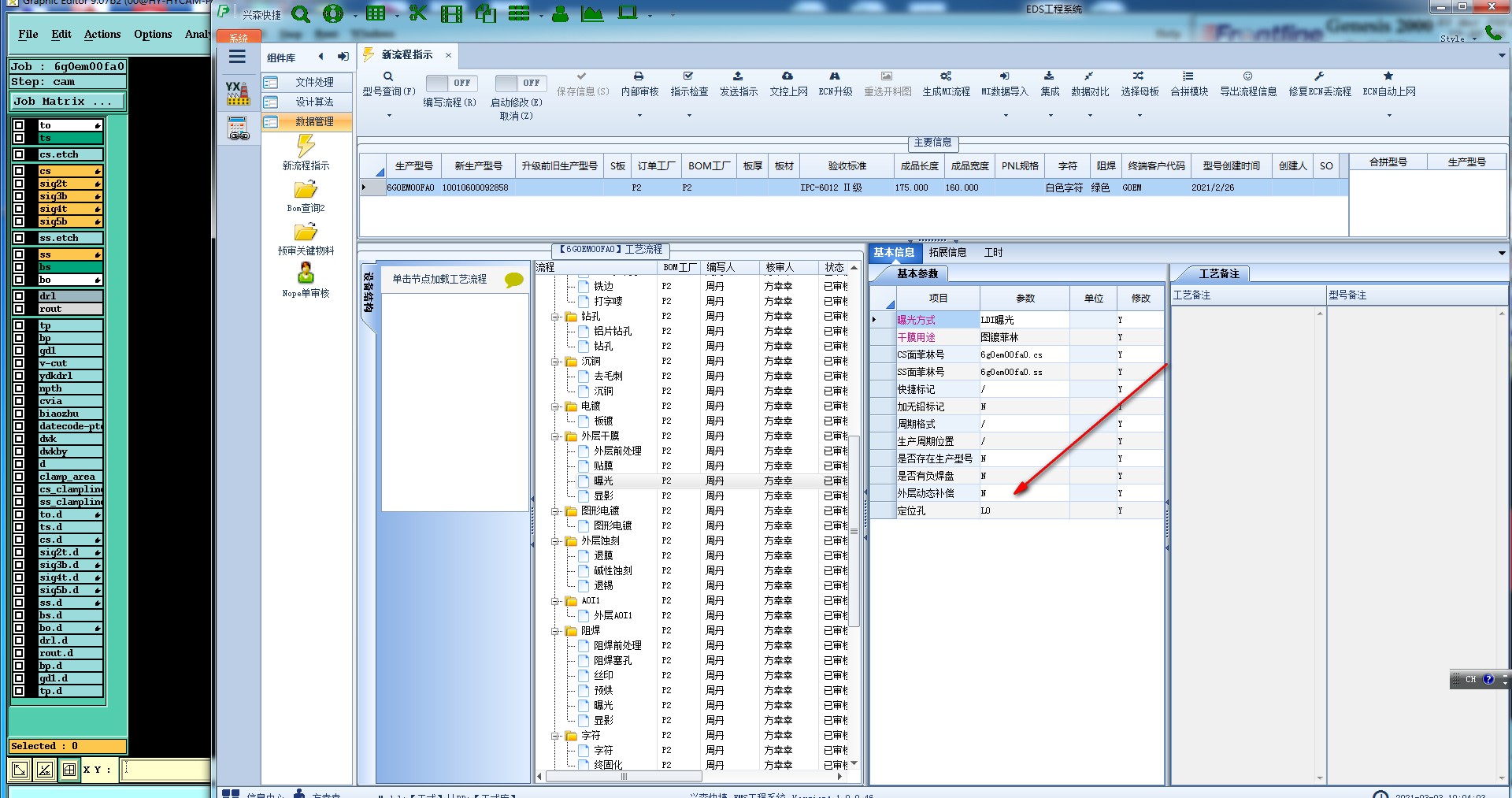The height and width of the screenshot is (798, 1512).
Task: Open dropdown arrow under MI数据导入
Action: (x=1006, y=116)
